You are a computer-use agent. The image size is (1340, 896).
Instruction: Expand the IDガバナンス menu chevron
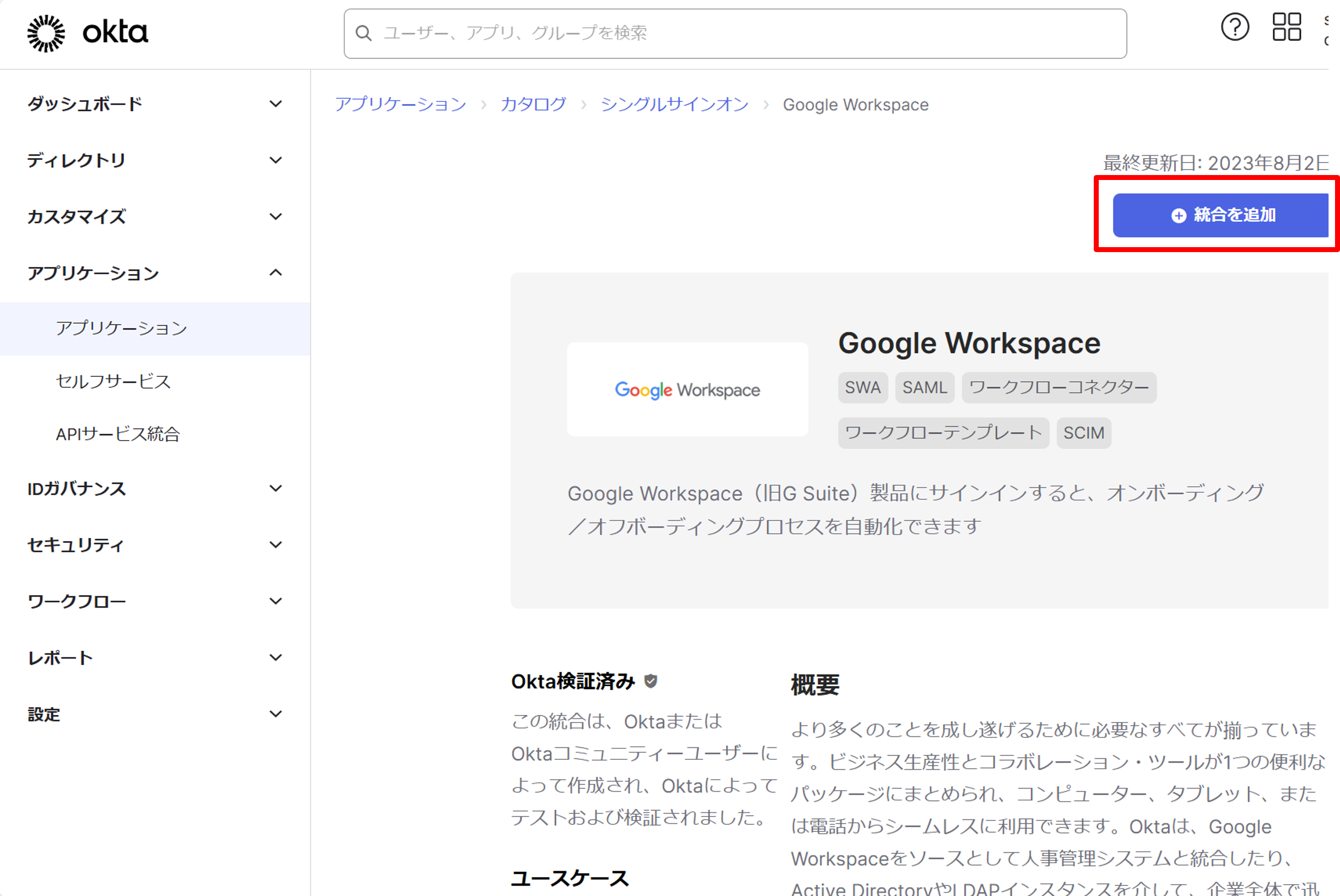[276, 489]
